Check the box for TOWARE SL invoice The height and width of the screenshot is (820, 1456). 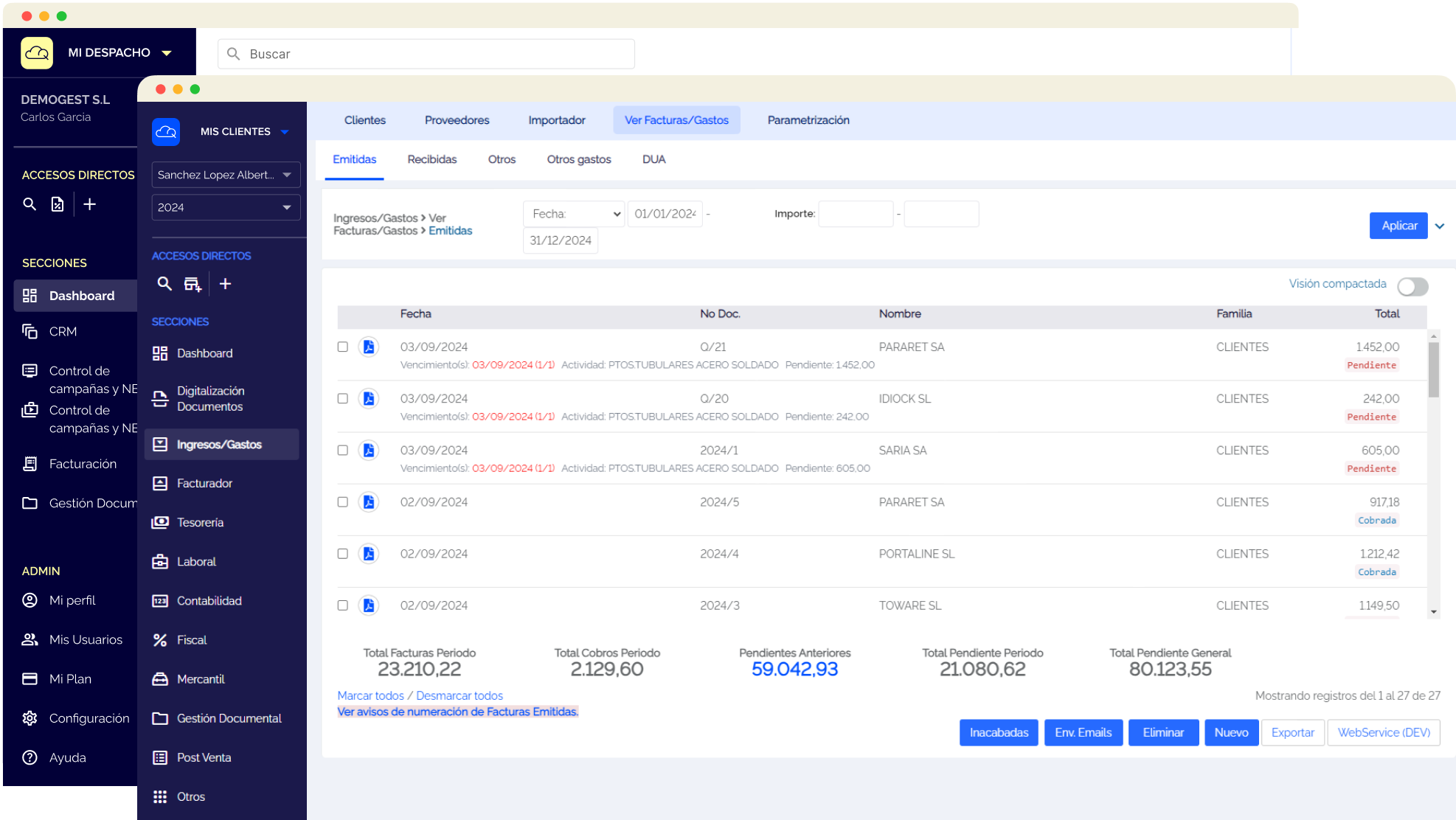click(343, 605)
